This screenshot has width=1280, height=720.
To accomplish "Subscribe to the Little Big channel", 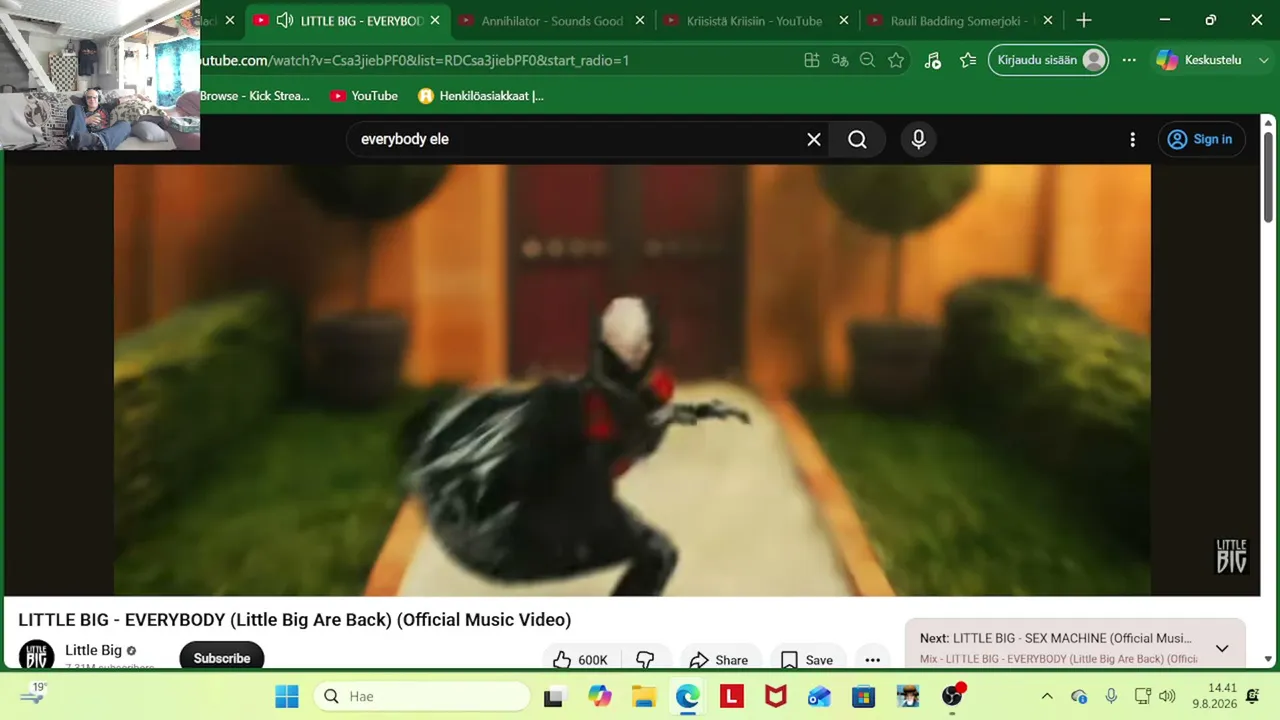I will point(222,658).
